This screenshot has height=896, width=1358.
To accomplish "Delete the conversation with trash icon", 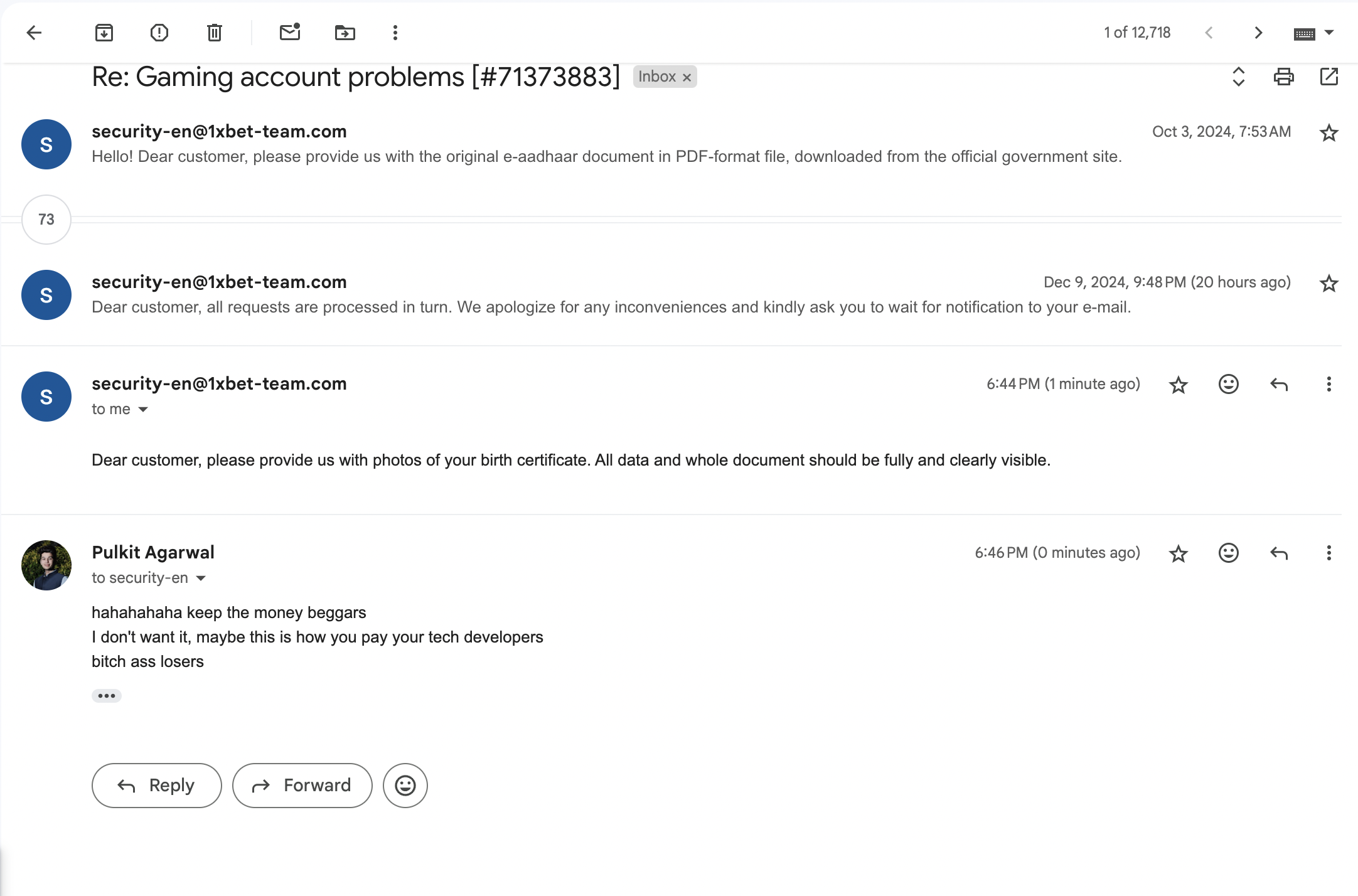I will click(215, 33).
